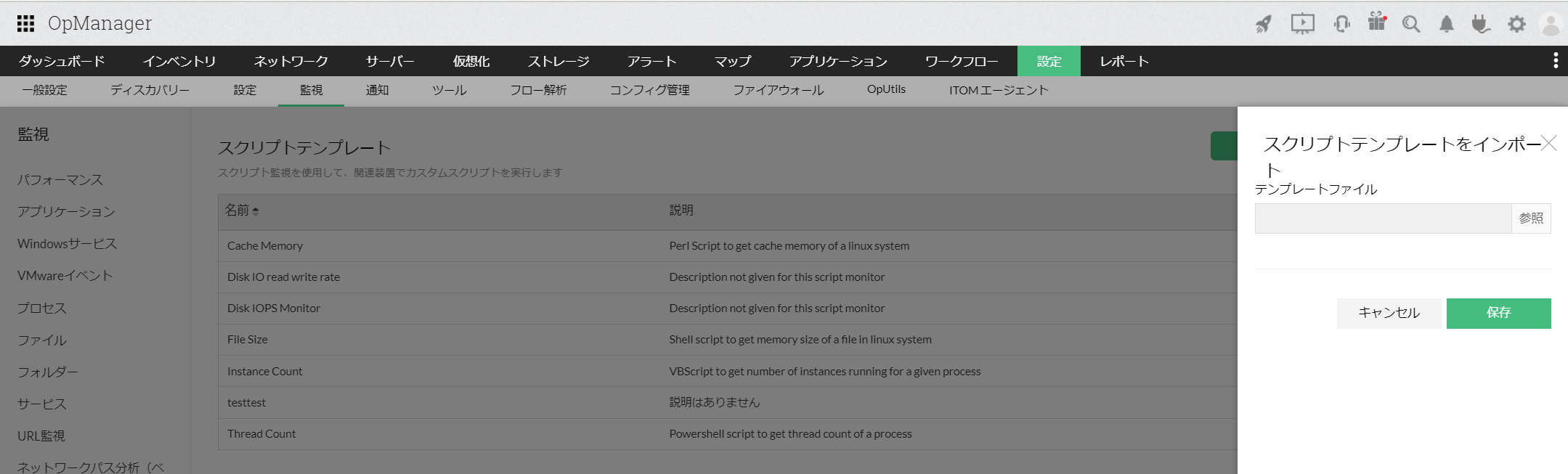Expand the three-dot overflow menu

point(1555,61)
